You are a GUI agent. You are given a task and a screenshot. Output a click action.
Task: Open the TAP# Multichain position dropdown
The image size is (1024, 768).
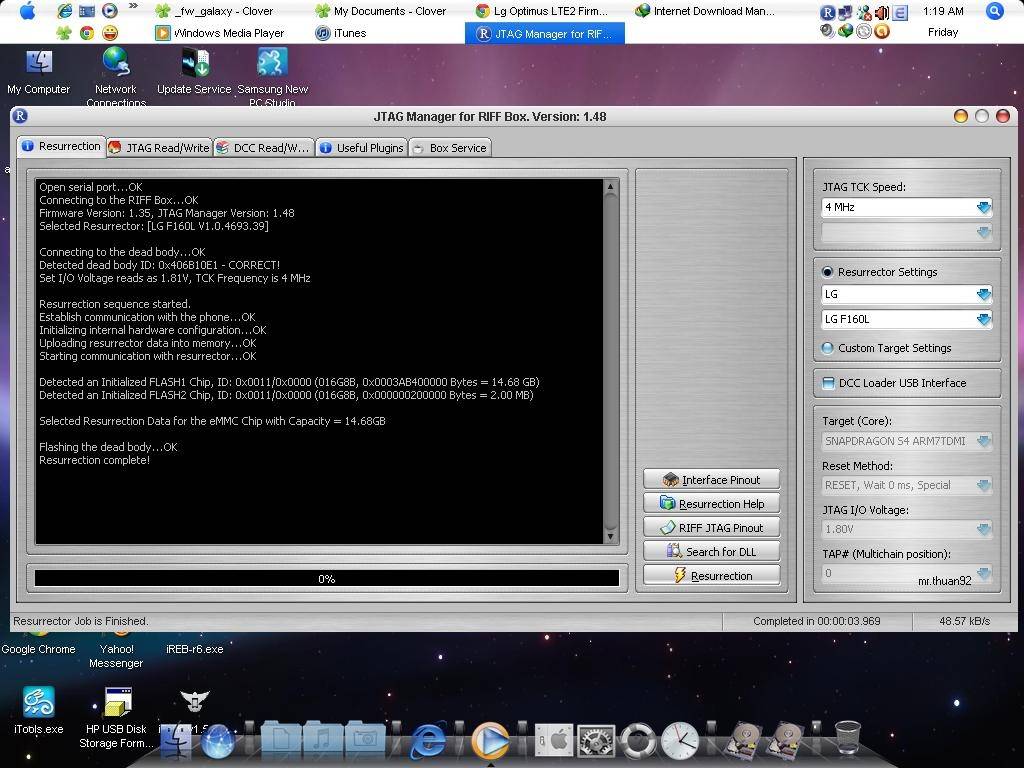[984, 573]
